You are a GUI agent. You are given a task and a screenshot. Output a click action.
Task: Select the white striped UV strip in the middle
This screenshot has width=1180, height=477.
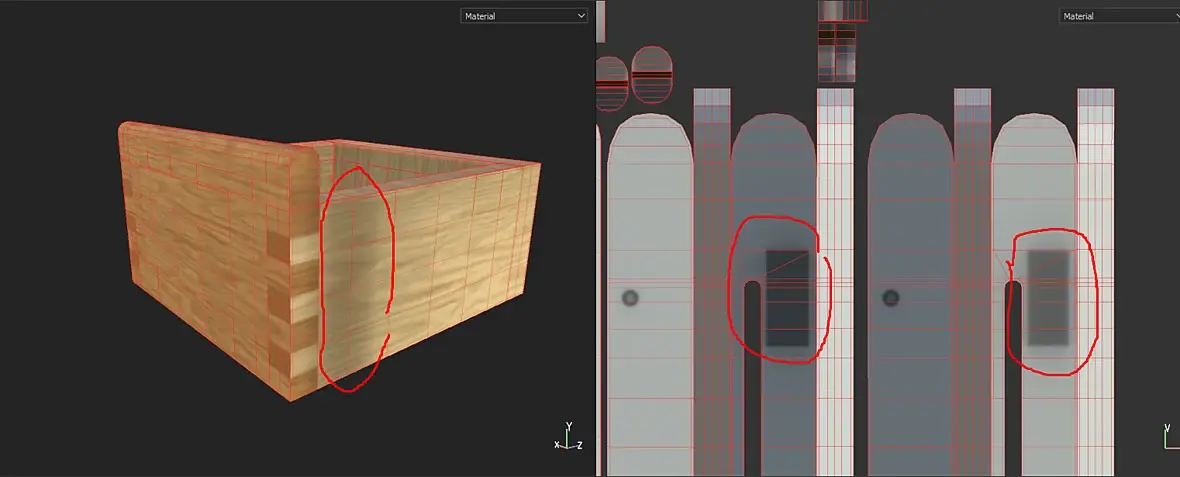(835, 282)
